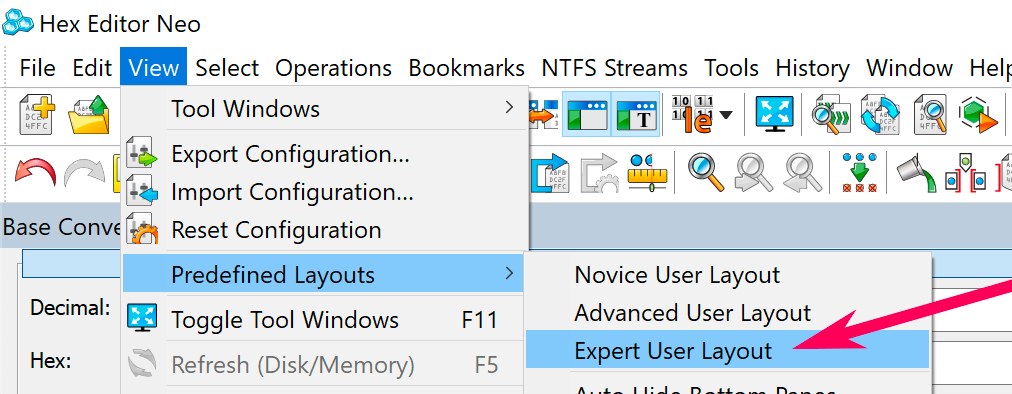Click the Hex Editor Neo app icon

click(18, 23)
